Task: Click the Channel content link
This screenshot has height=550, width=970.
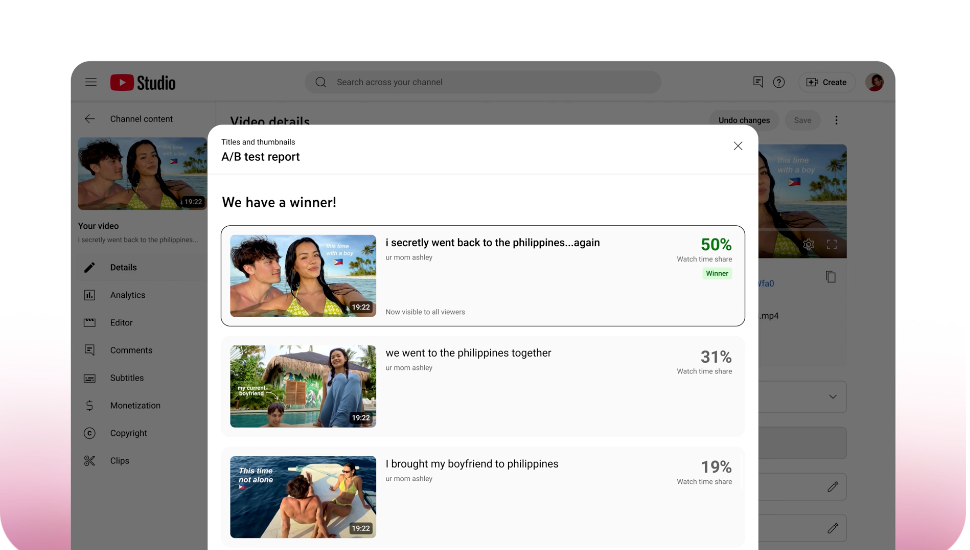Action: (x=142, y=119)
